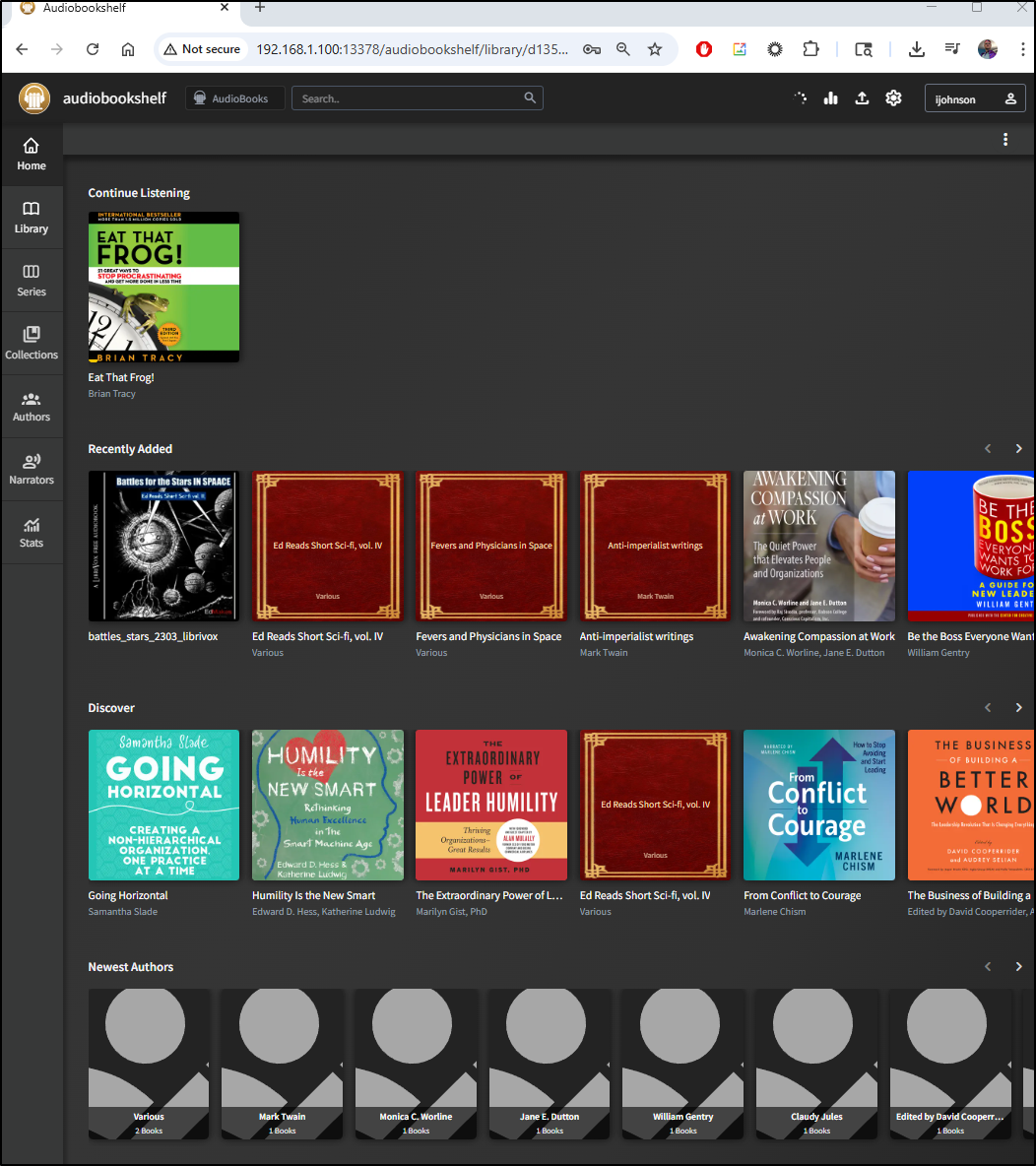Show next Newest Authors items
The height and width of the screenshot is (1166, 1036).
[x=1018, y=967]
